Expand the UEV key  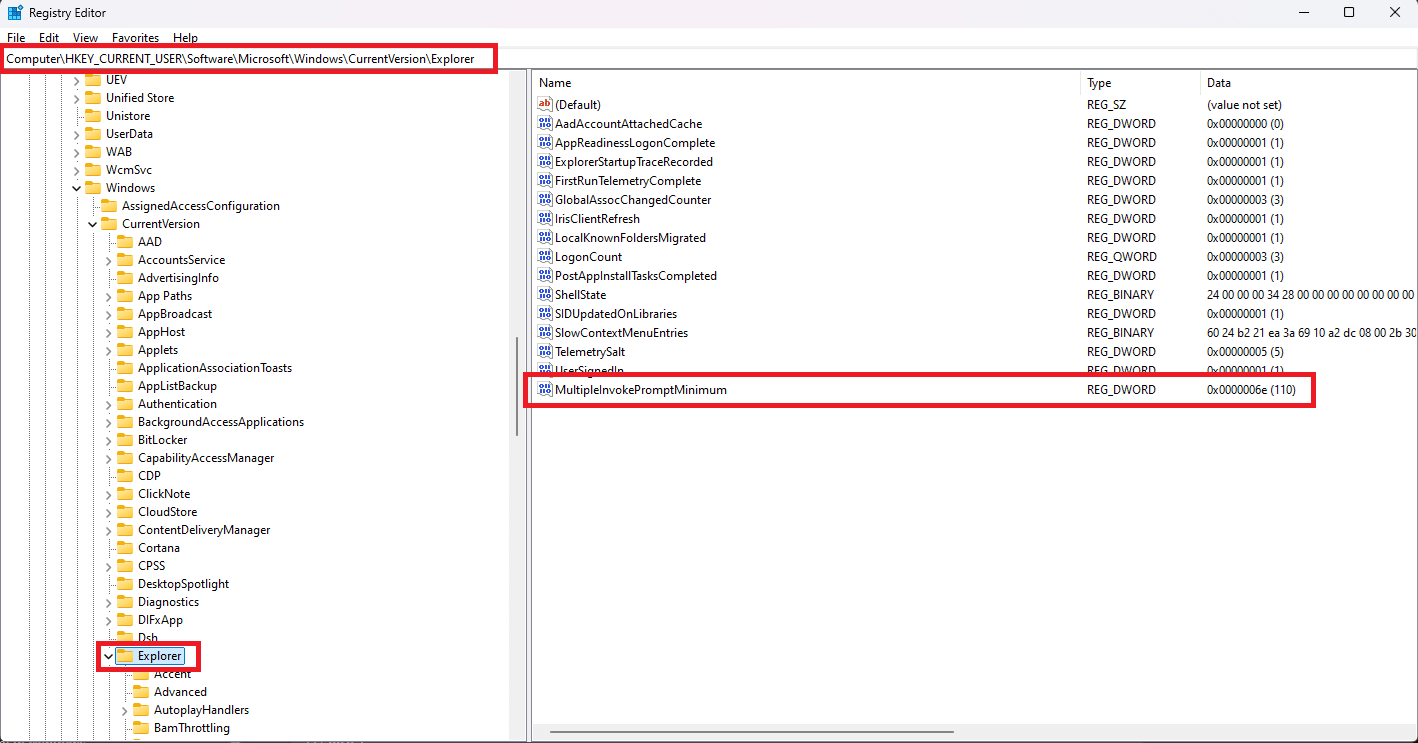(x=77, y=80)
